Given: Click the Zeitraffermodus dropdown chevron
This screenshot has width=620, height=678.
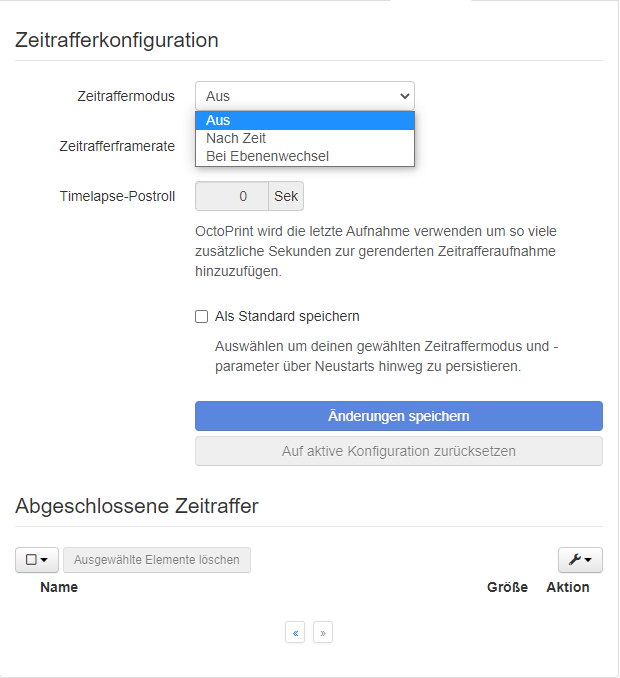Looking at the screenshot, I should (x=404, y=96).
